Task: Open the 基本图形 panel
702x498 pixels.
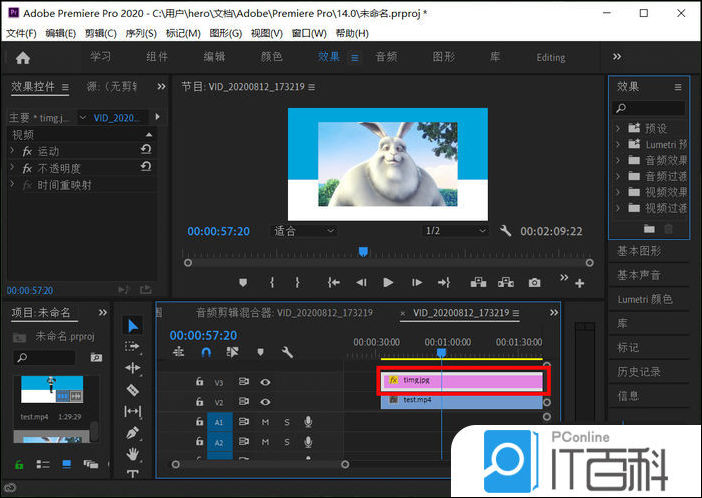Action: [x=639, y=250]
